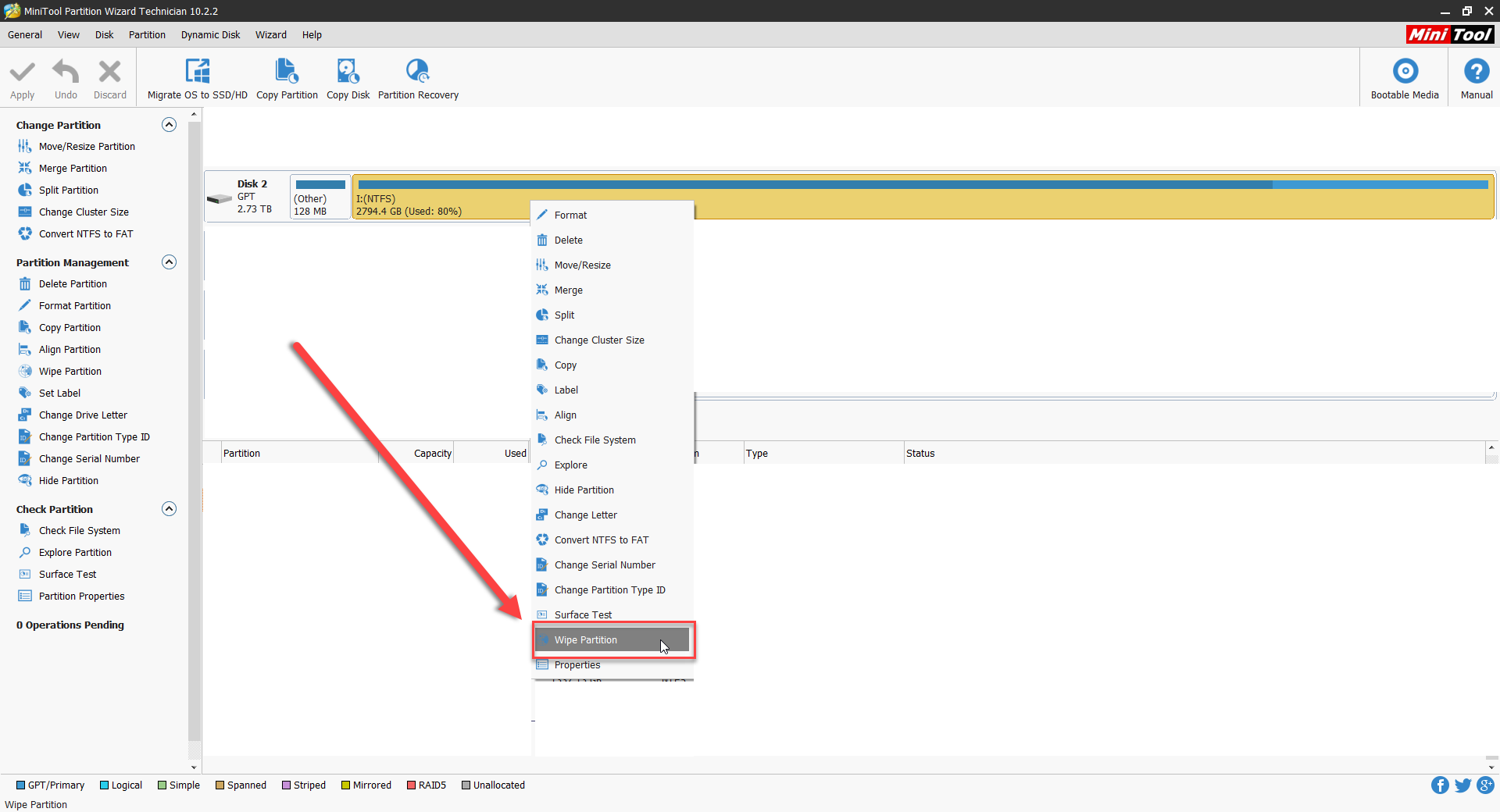Open the Manual help icon
Image resolution: width=1500 pixels, height=812 pixels.
tap(1476, 72)
